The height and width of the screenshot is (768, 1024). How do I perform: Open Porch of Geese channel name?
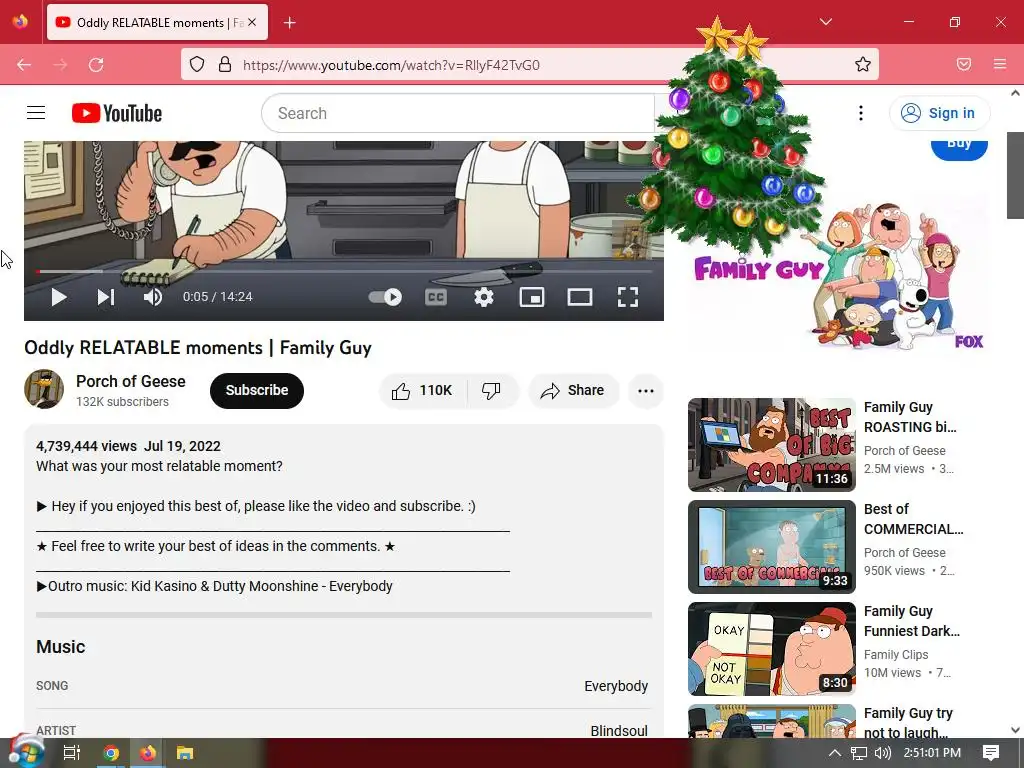(131, 381)
